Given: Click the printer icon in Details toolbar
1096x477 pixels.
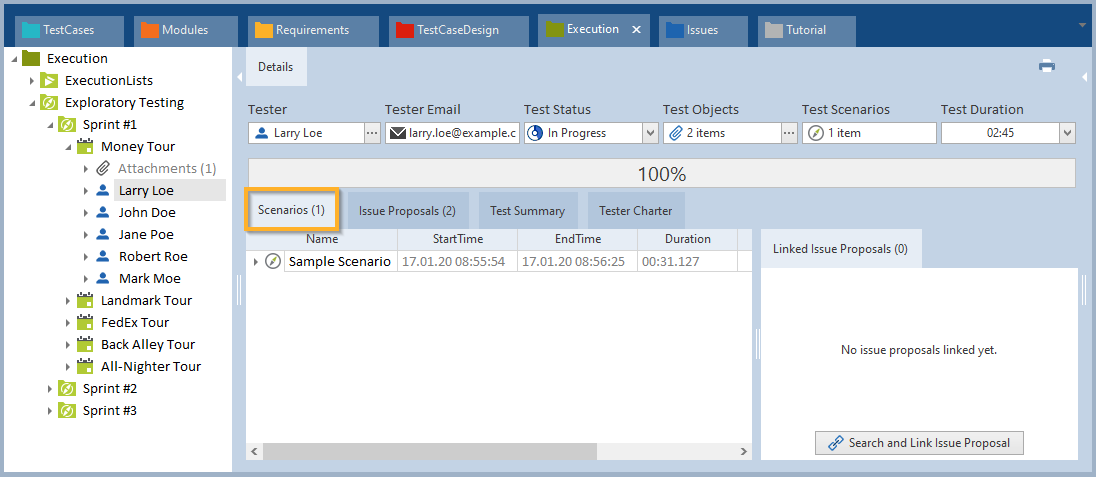Looking at the screenshot, I should pyautogui.click(x=1046, y=67).
